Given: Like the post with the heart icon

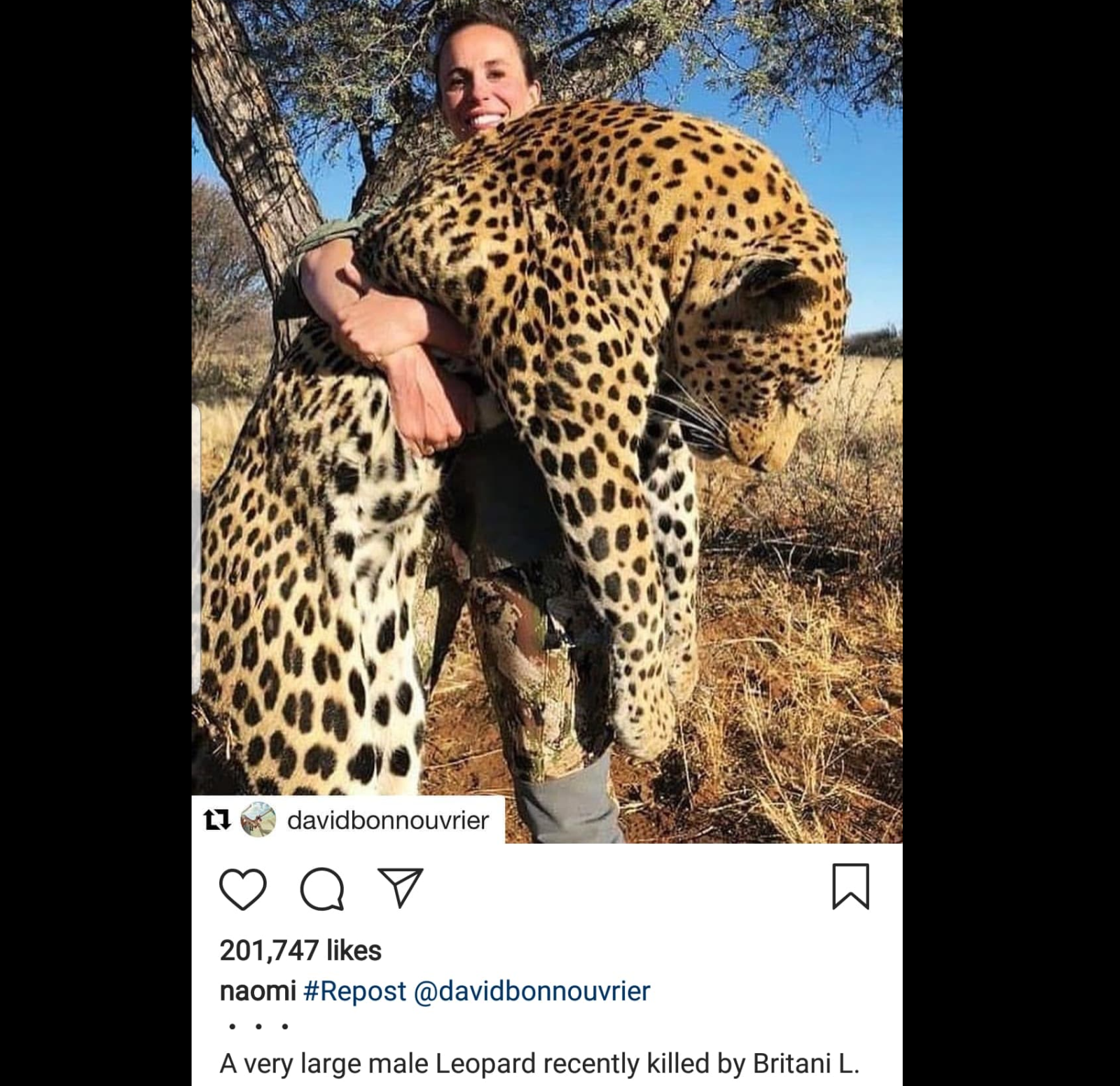Looking at the screenshot, I should coord(242,889).
